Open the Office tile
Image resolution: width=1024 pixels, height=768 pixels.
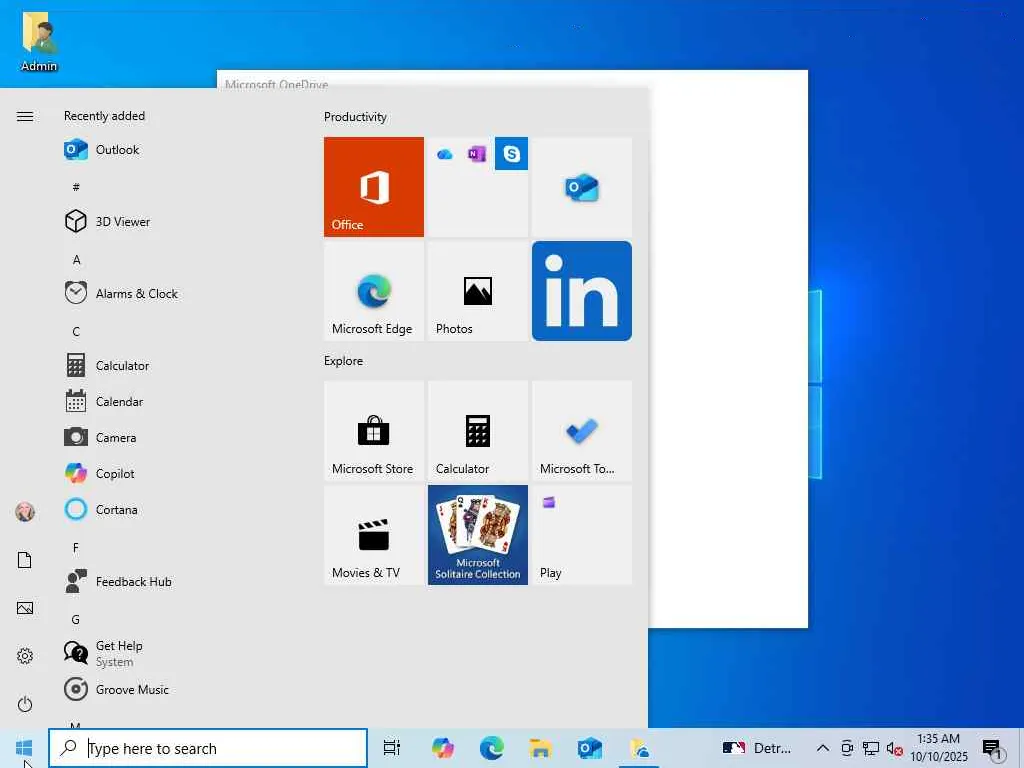(374, 187)
